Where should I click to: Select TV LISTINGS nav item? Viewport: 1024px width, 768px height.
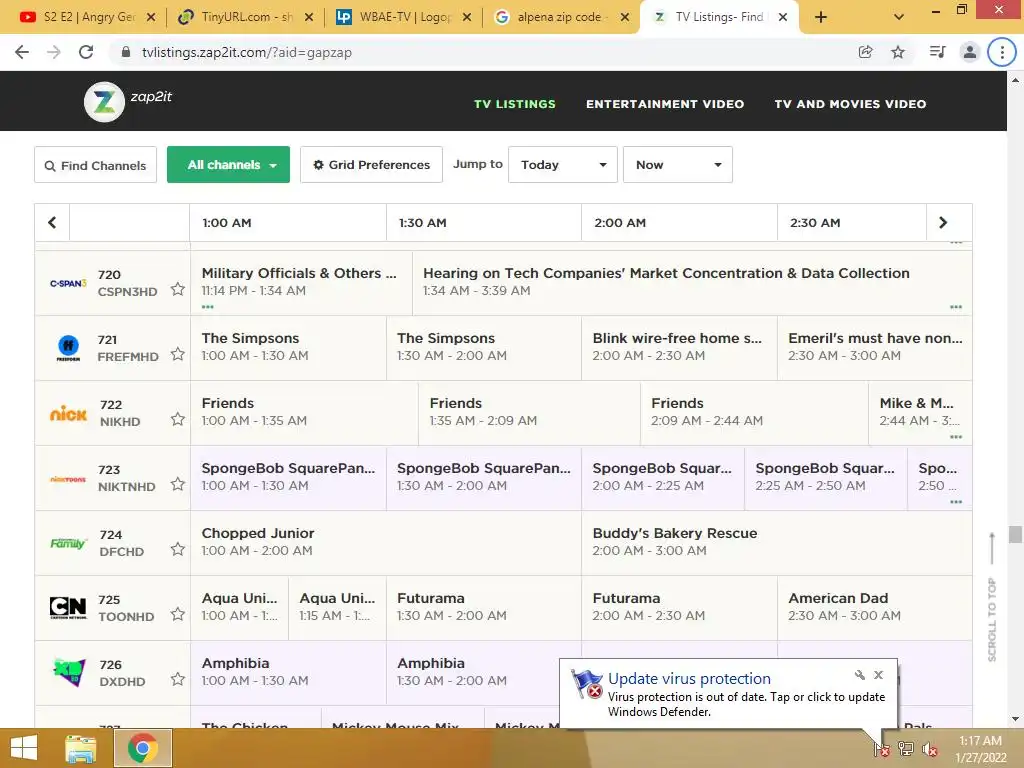point(515,104)
